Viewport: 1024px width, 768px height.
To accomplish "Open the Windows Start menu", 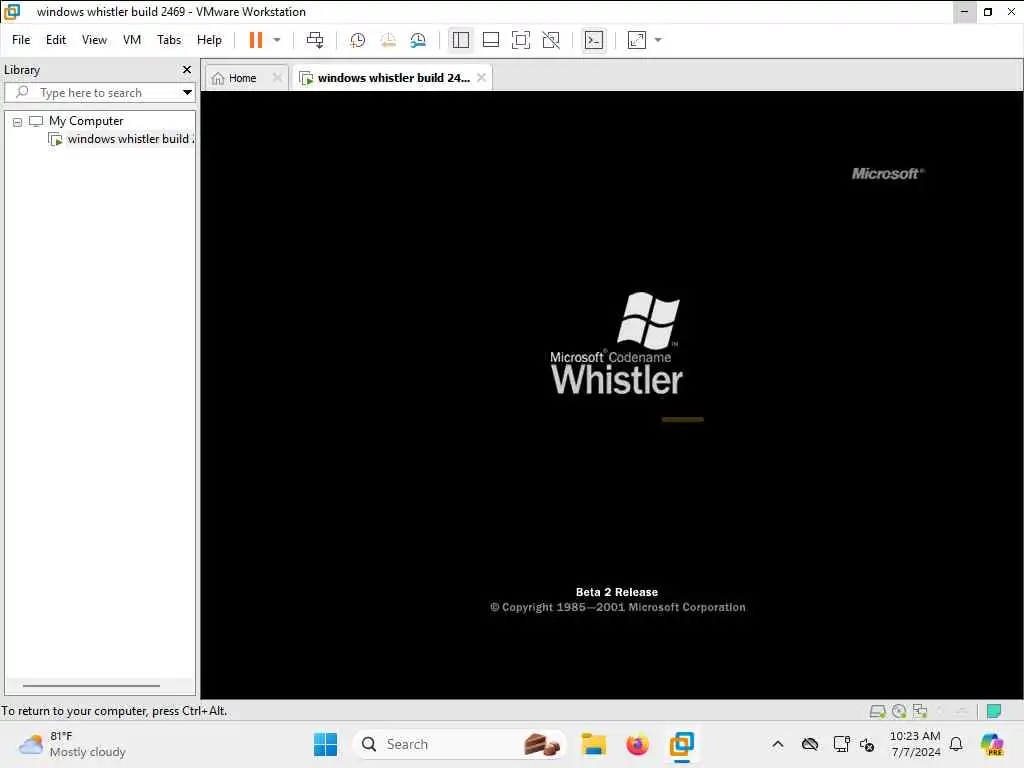I will [x=325, y=744].
